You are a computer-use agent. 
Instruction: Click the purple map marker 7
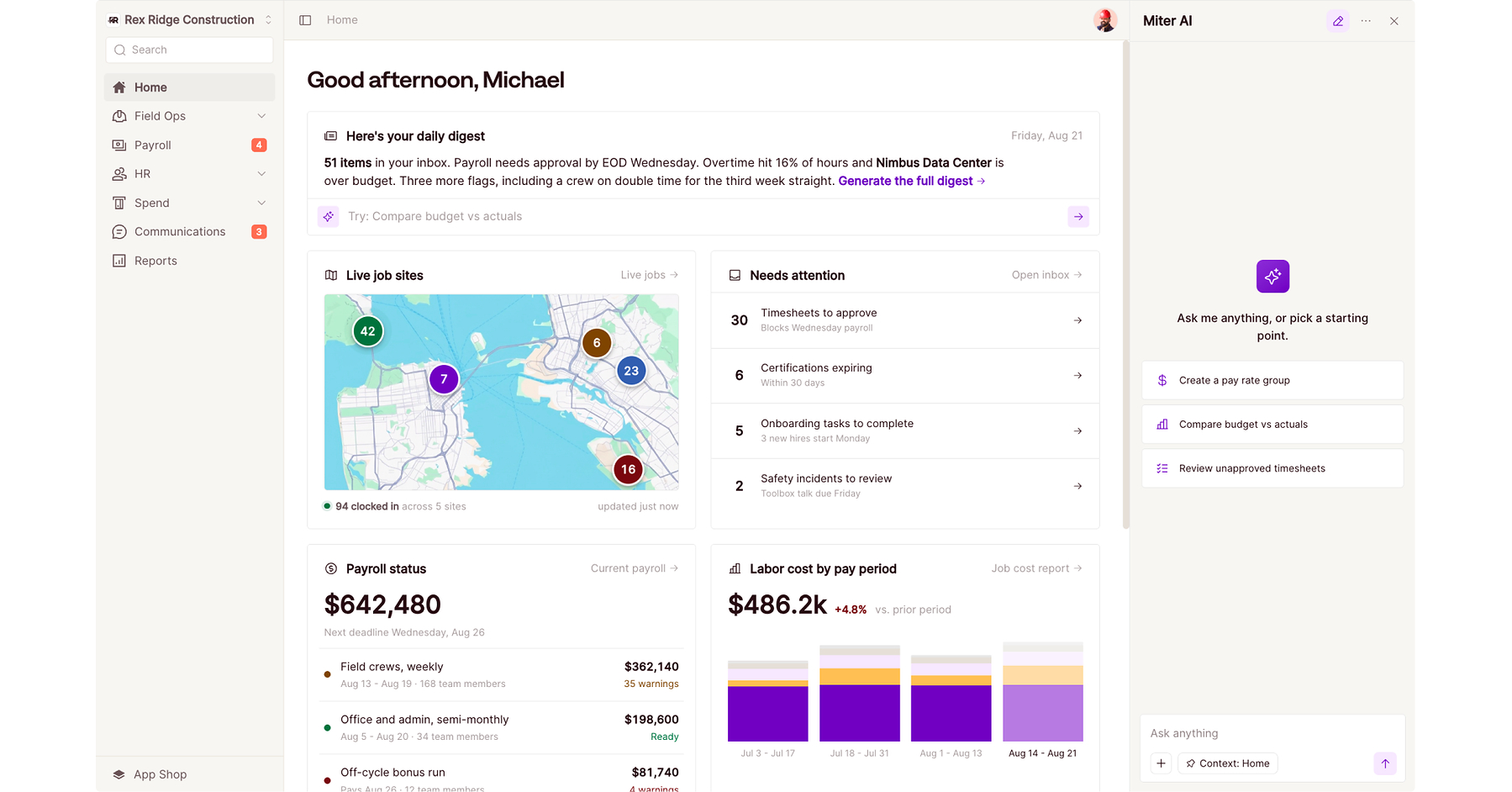tap(444, 379)
